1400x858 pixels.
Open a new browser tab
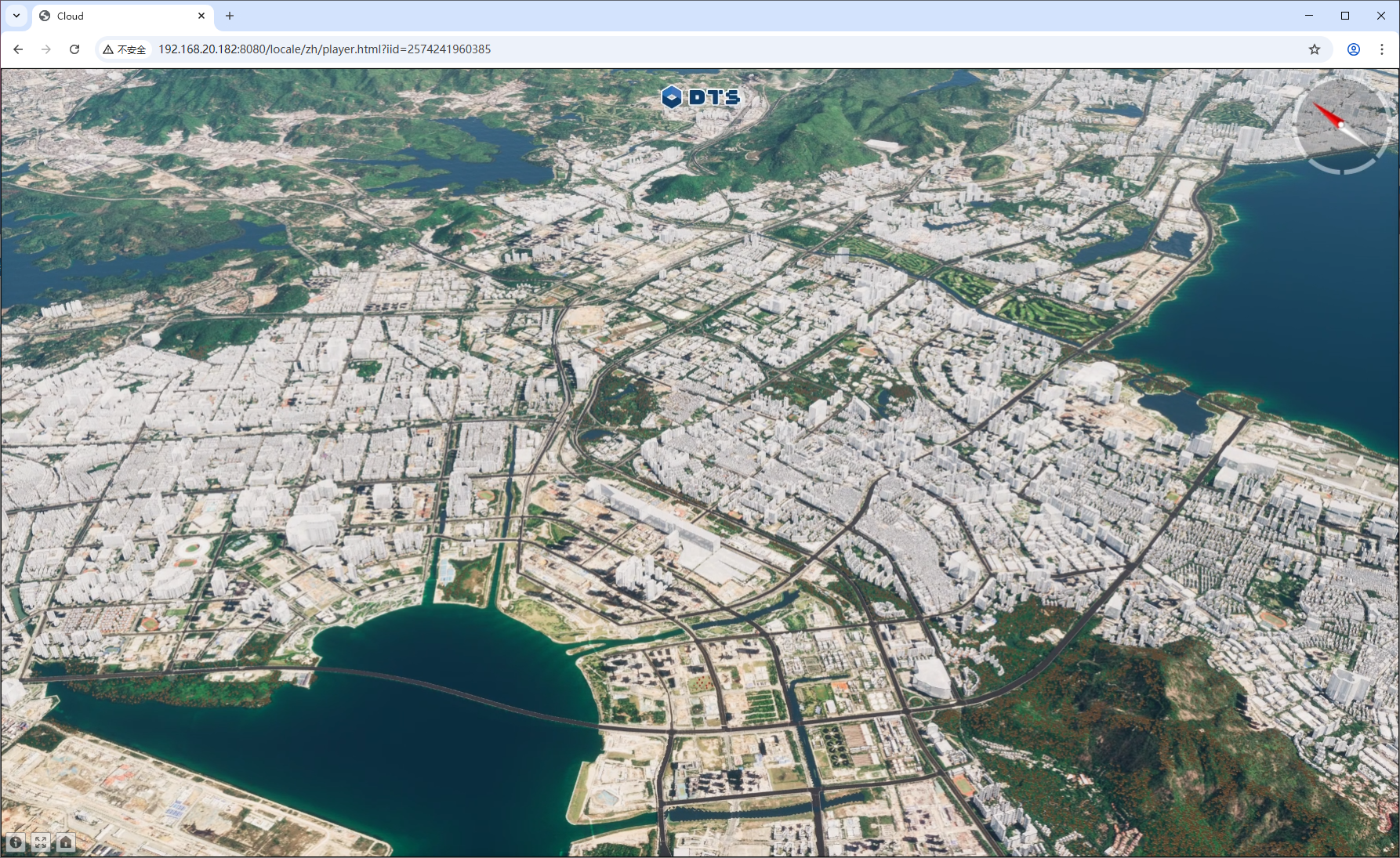point(230,16)
